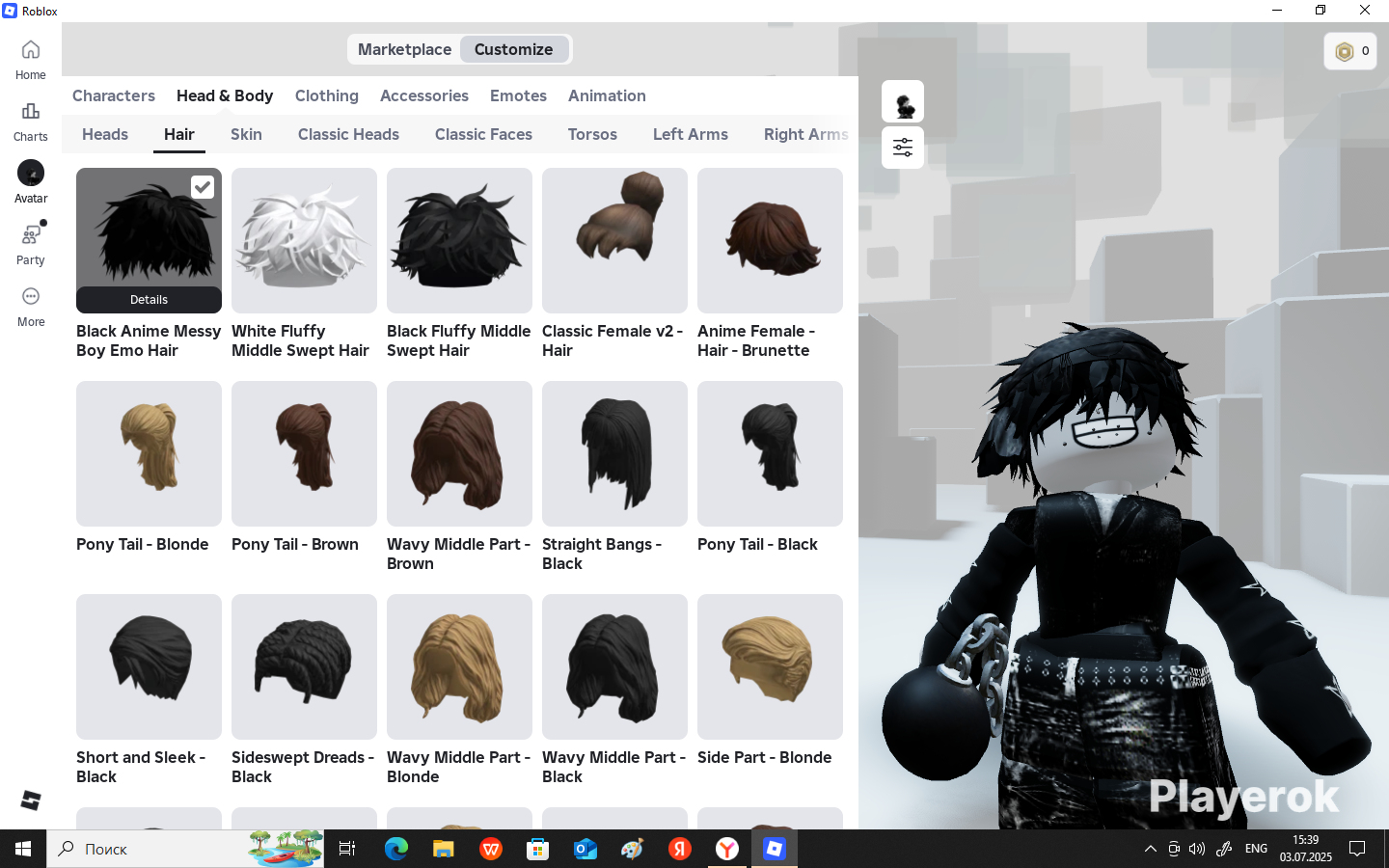Select the Classic Faces subcategory

[483, 134]
